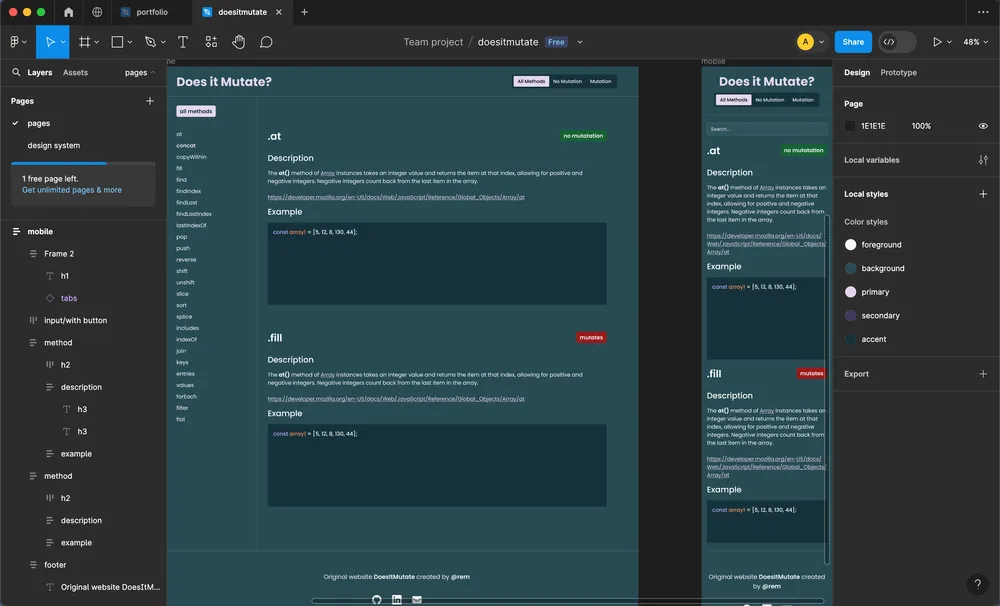Image resolution: width=1000 pixels, height=606 pixels.
Task: Select the Rectangle shape tool
Action: [x=117, y=42]
